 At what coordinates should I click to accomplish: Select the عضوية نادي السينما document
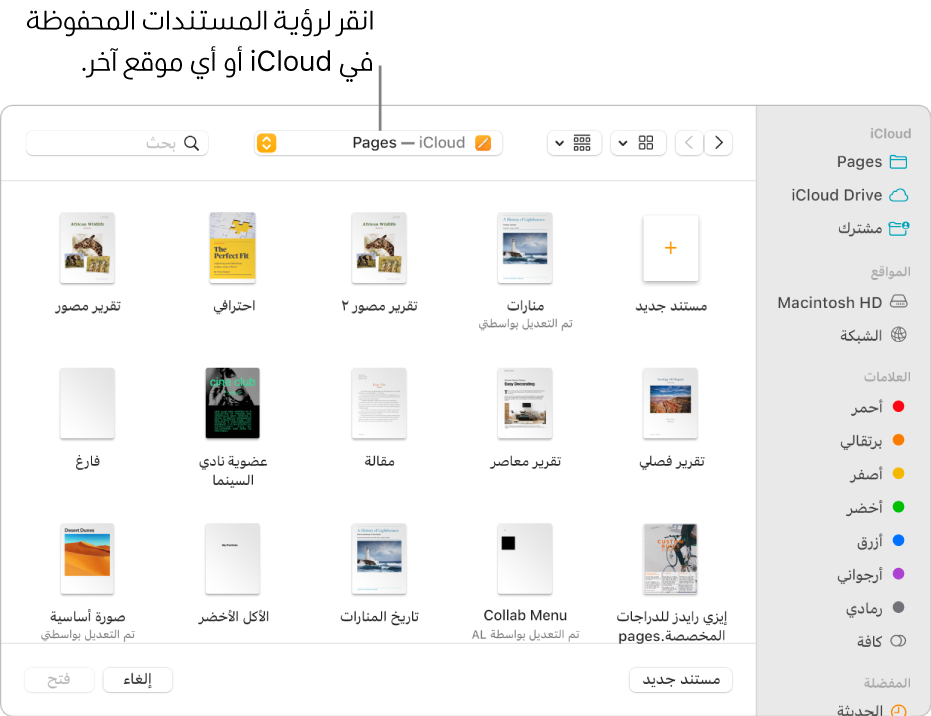click(x=233, y=403)
